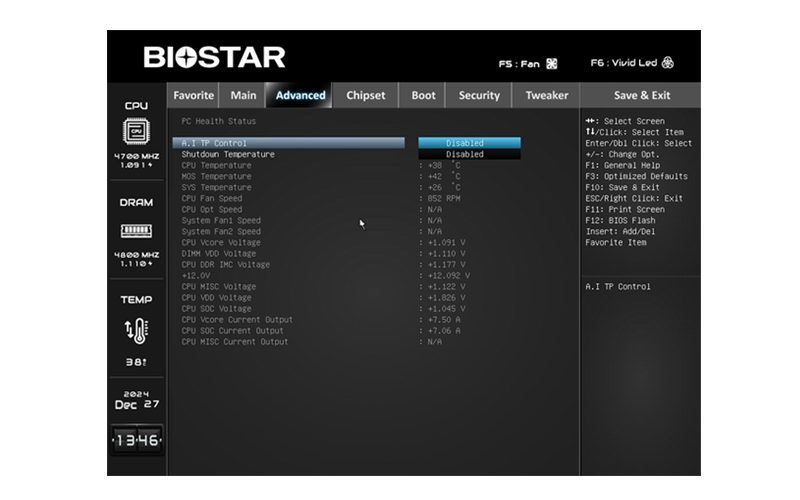The width and height of the screenshot is (800, 500).
Task: Click the CPU Vcore Voltage label
Action: point(221,242)
